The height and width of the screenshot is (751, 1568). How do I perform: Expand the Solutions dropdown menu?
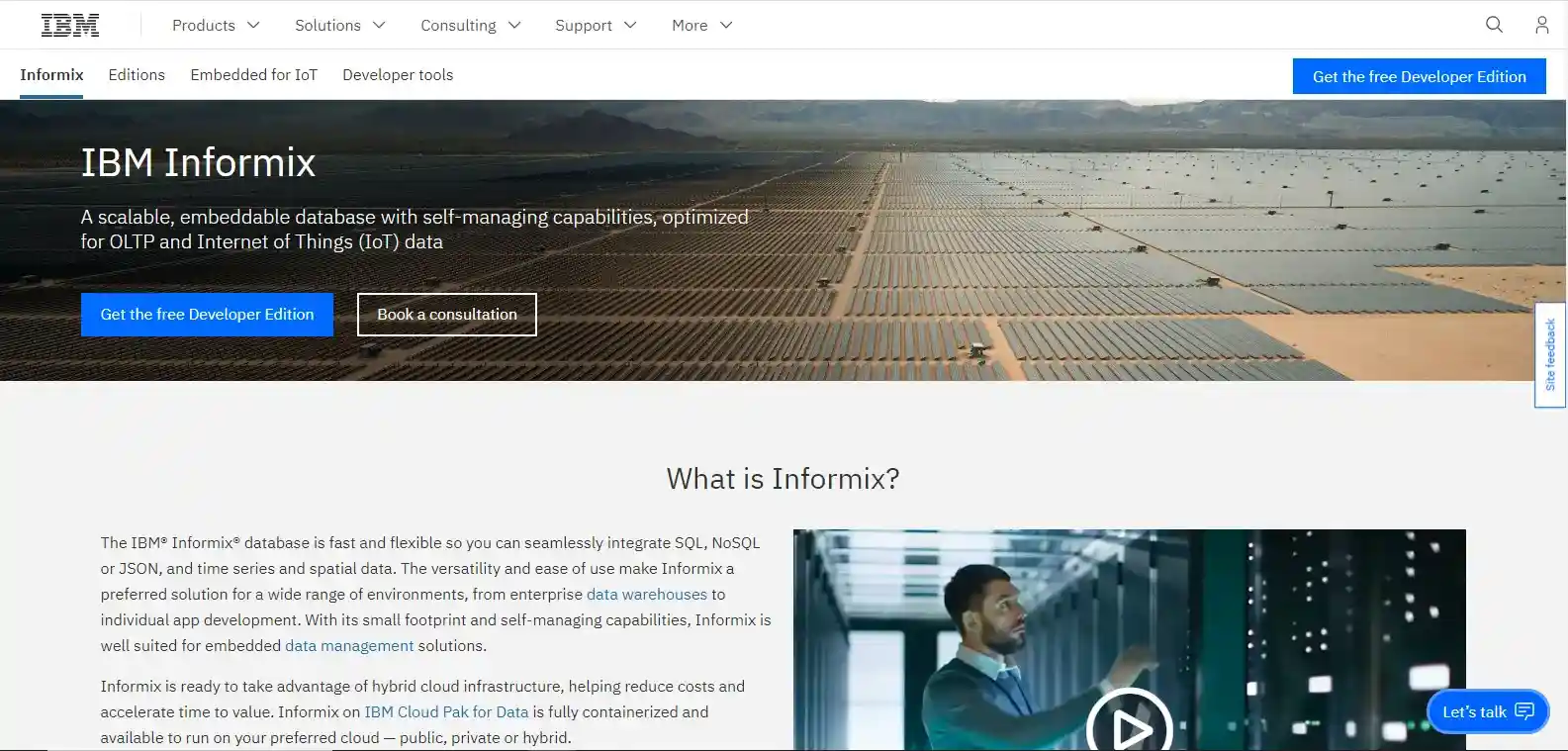(339, 26)
